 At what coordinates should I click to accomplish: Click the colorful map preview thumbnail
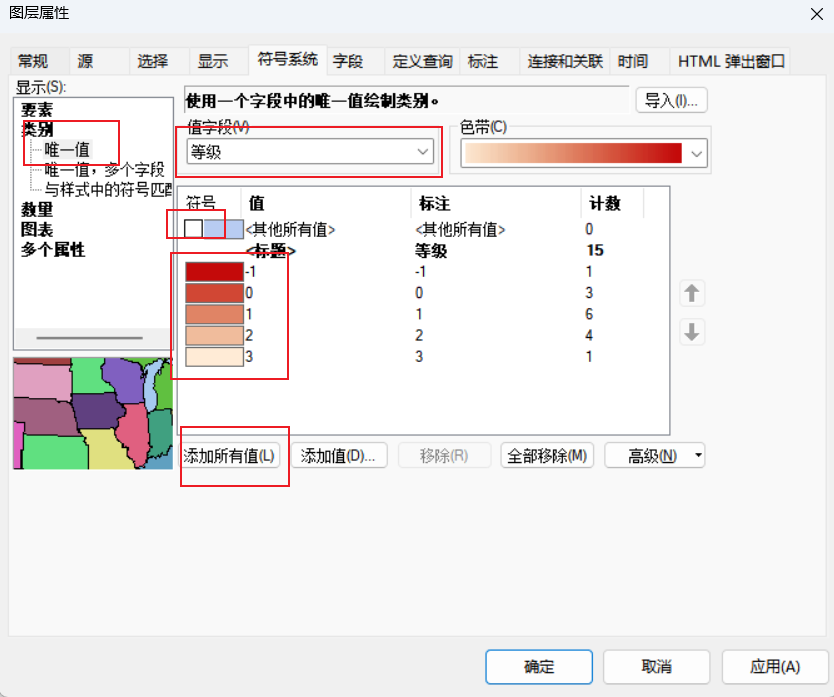click(x=93, y=413)
